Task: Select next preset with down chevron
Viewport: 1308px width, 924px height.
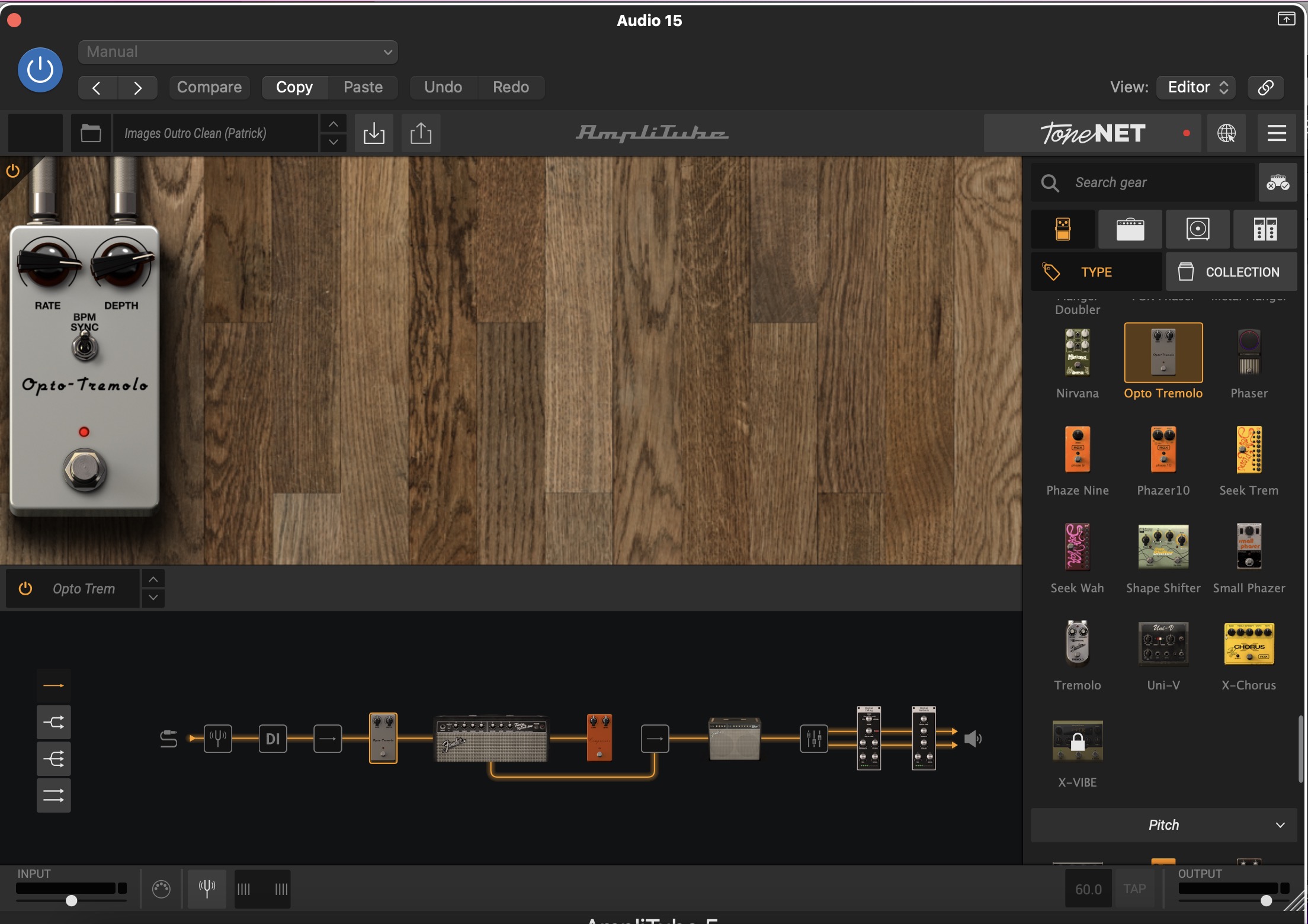Action: pos(334,142)
